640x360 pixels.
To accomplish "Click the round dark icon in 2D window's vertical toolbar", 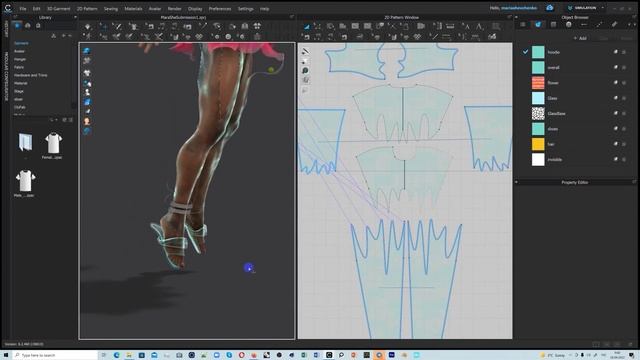I will [x=305, y=71].
